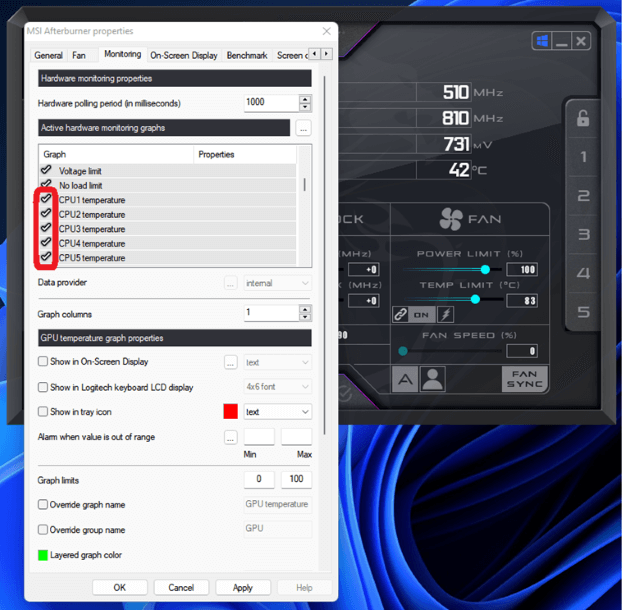Image resolution: width=622 pixels, height=610 pixels.
Task: Click the Data provider ellipsis button
Action: pyautogui.click(x=230, y=283)
